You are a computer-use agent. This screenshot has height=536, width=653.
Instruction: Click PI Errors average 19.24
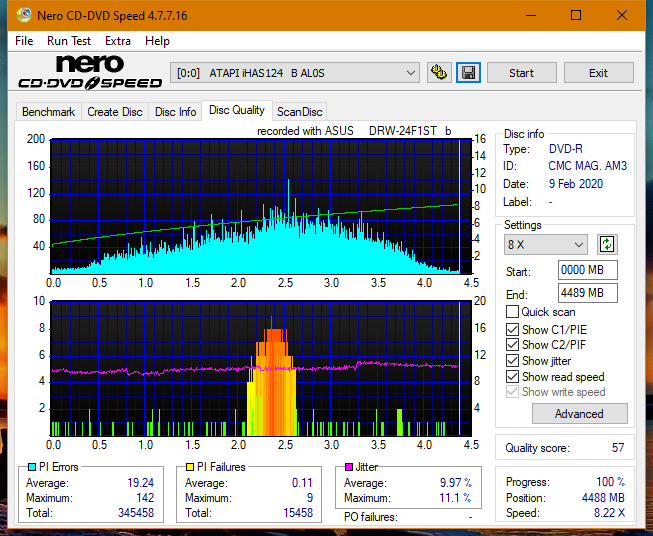click(x=140, y=483)
